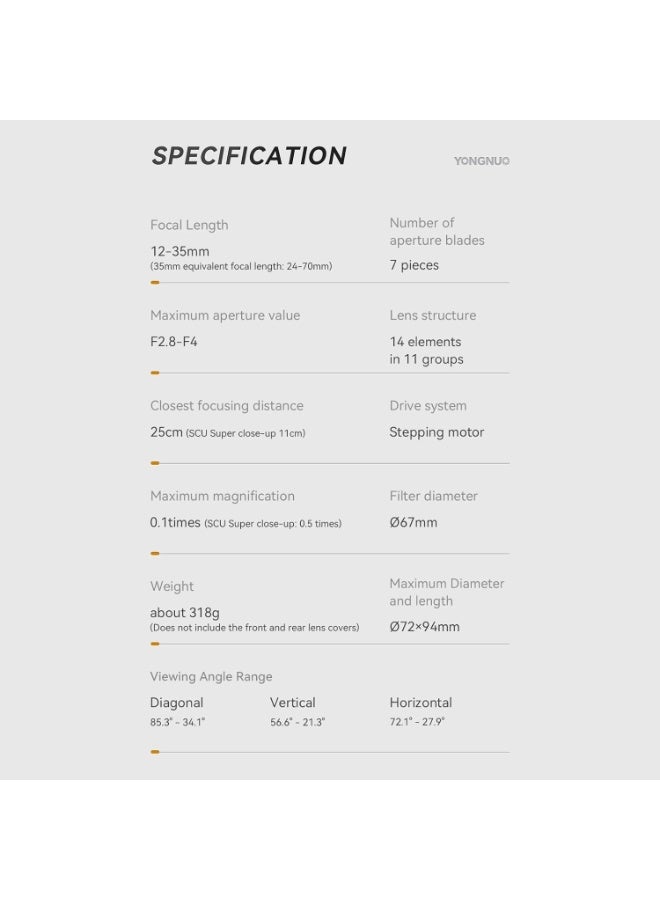Image resolution: width=660 pixels, height=900 pixels.
Task: Click the orange marker under Viewing Angle Range
Action: point(155,751)
